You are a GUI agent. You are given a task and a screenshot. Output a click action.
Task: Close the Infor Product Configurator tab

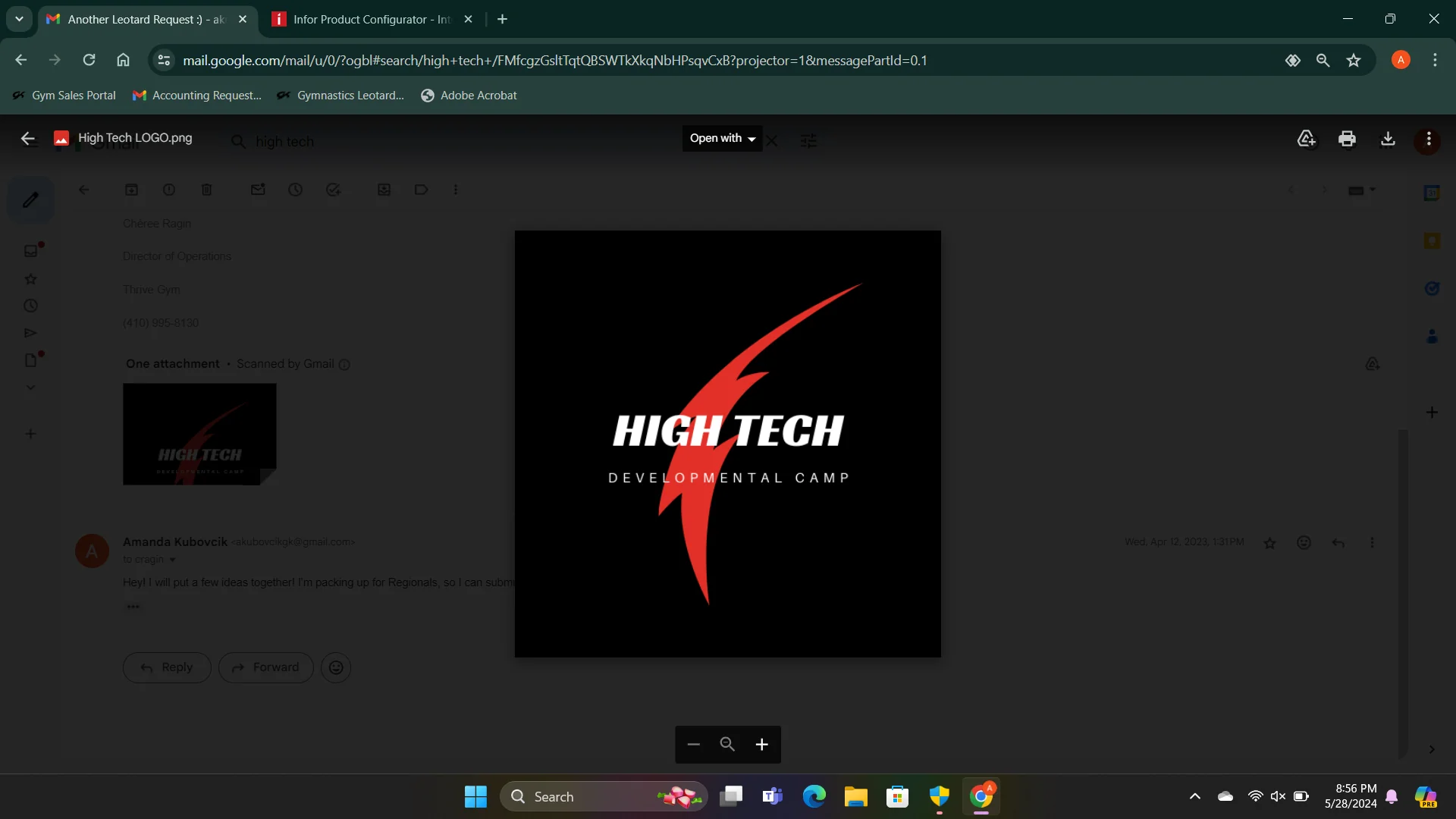(468, 20)
